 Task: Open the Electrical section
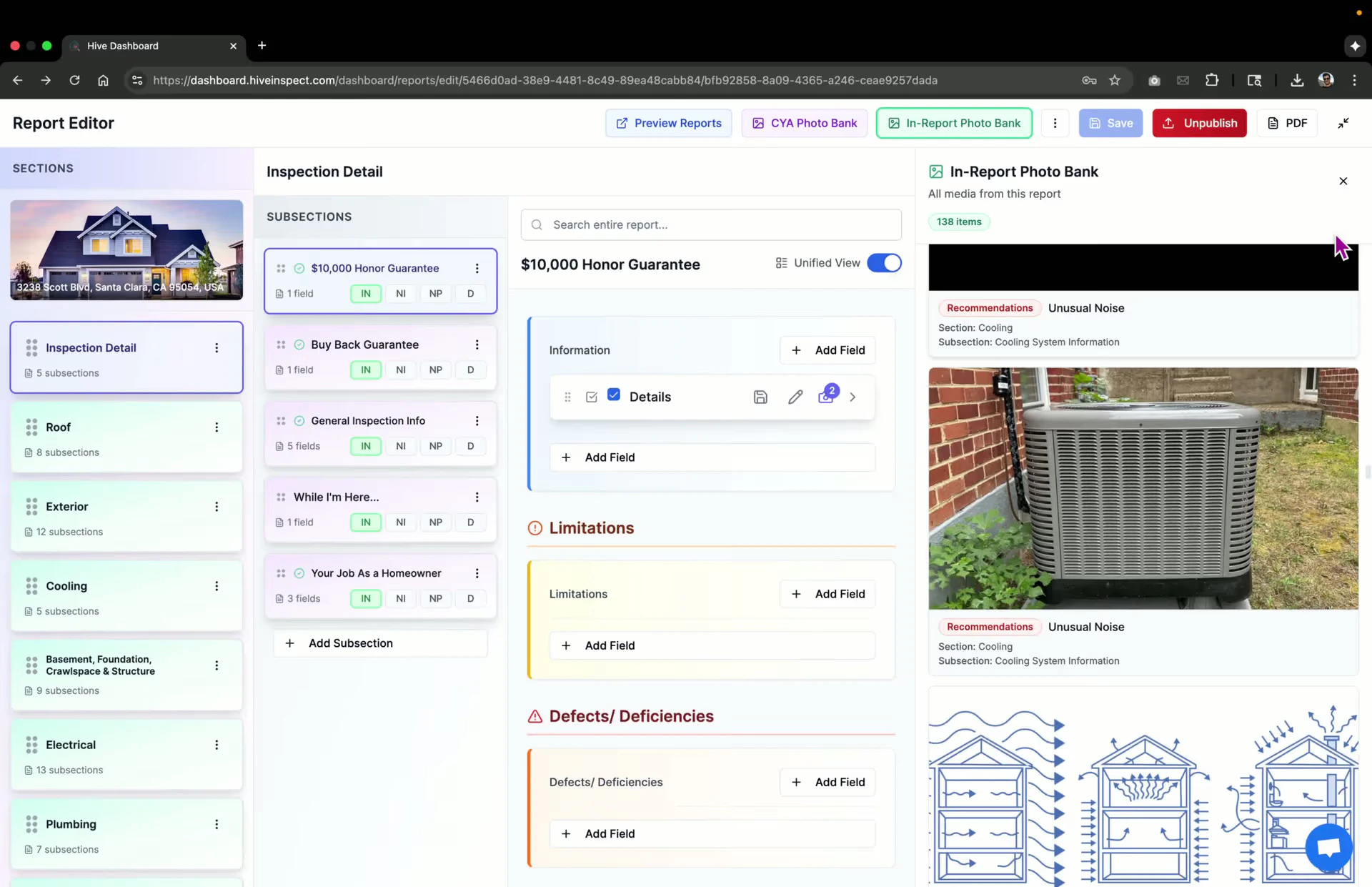126,754
